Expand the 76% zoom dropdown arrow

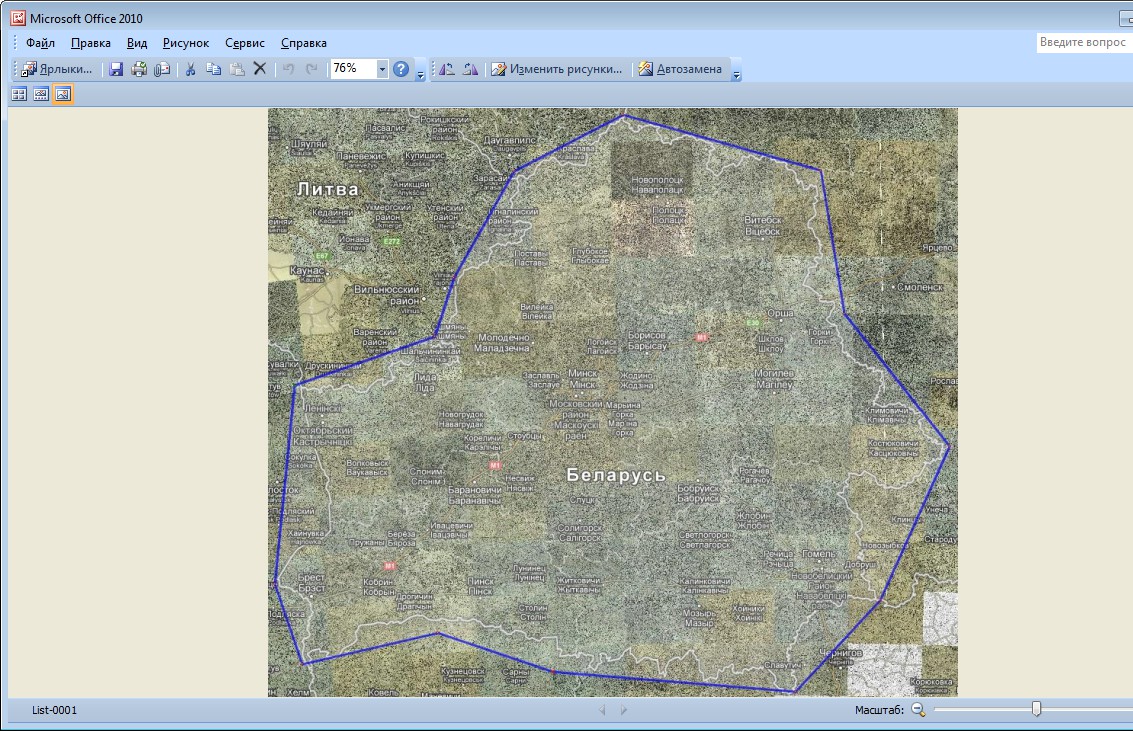382,69
